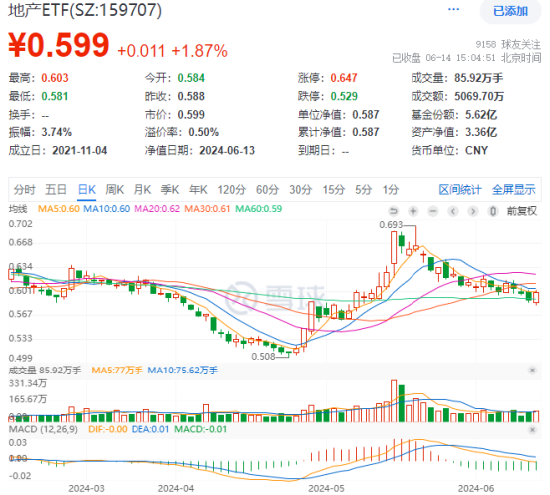This screenshot has width=550, height=495.
Task: Click the 2024-05 date axis label
Action: point(326,489)
